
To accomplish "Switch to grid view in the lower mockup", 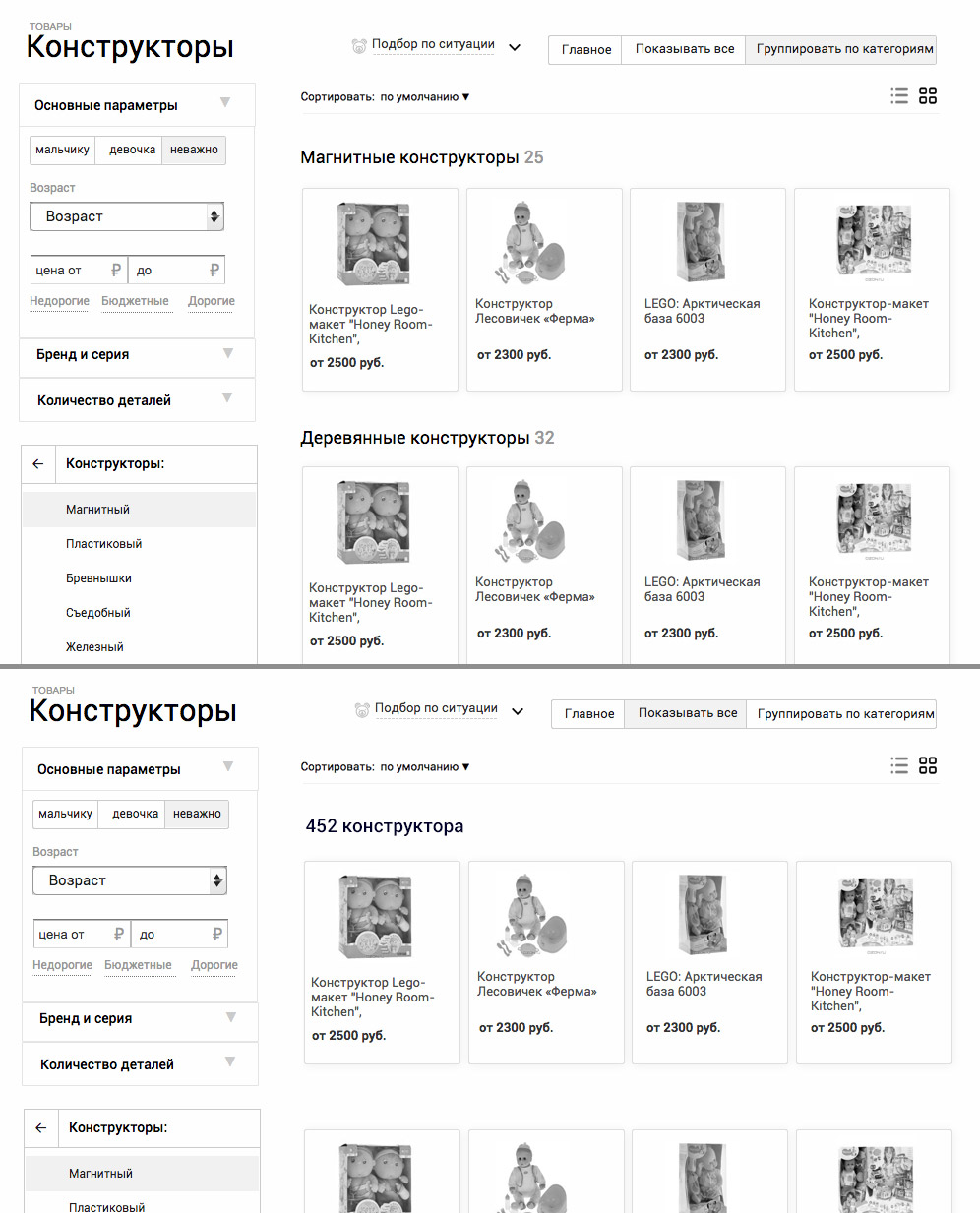I will (928, 765).
